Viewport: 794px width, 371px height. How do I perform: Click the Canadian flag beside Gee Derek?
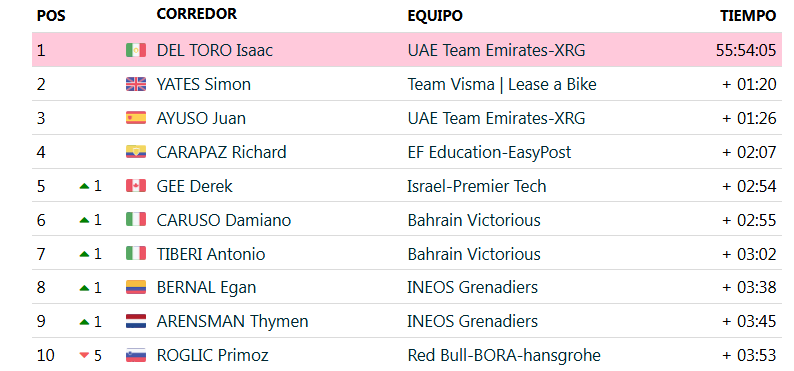pos(136,186)
